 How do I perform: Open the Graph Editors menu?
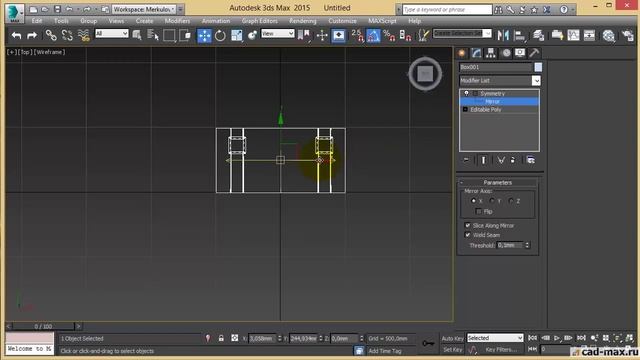click(x=260, y=21)
